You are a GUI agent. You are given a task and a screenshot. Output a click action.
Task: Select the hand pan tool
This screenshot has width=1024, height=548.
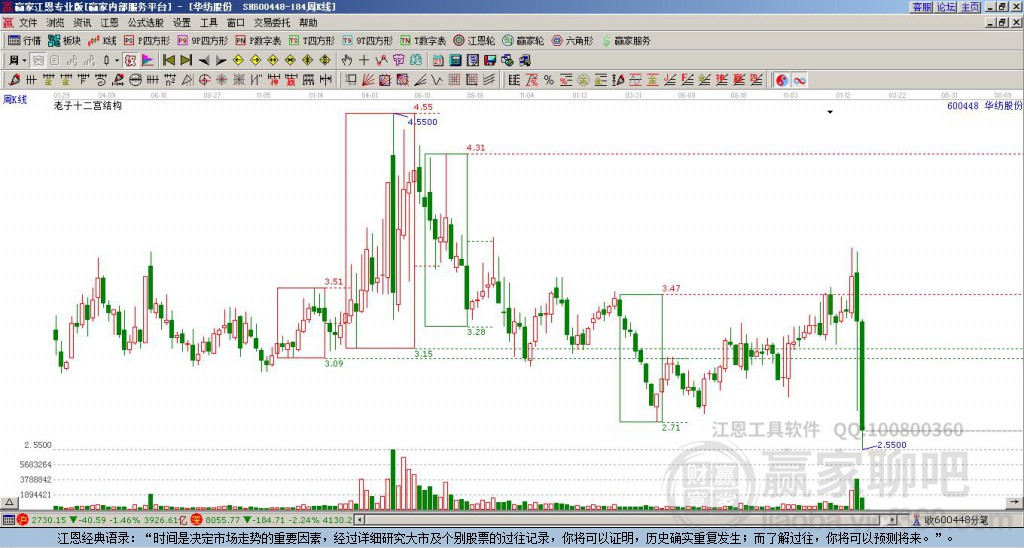(x=347, y=61)
